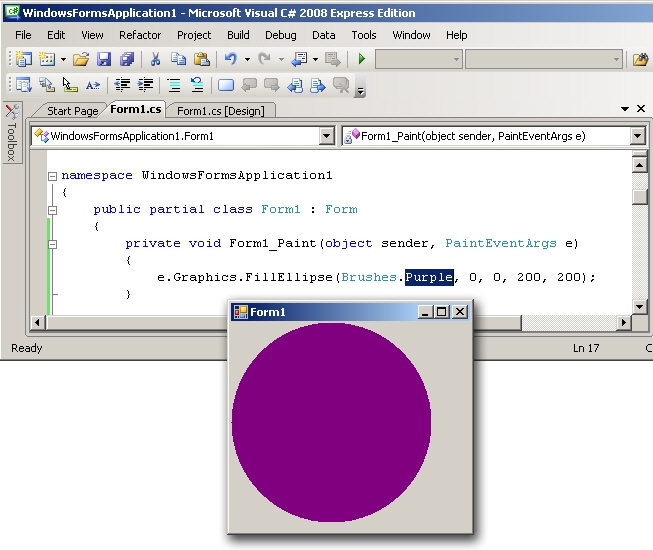Click the Paste clipboard icon
This screenshot has width=653, height=550.
coord(202,59)
